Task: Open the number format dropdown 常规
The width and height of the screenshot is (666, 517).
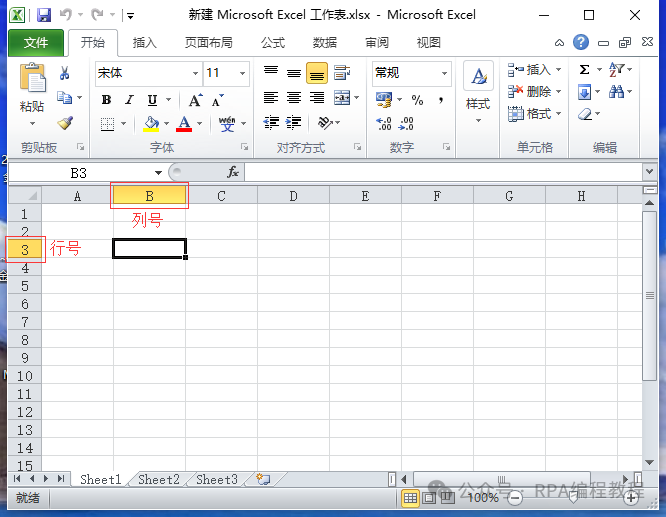Action: pos(444,73)
